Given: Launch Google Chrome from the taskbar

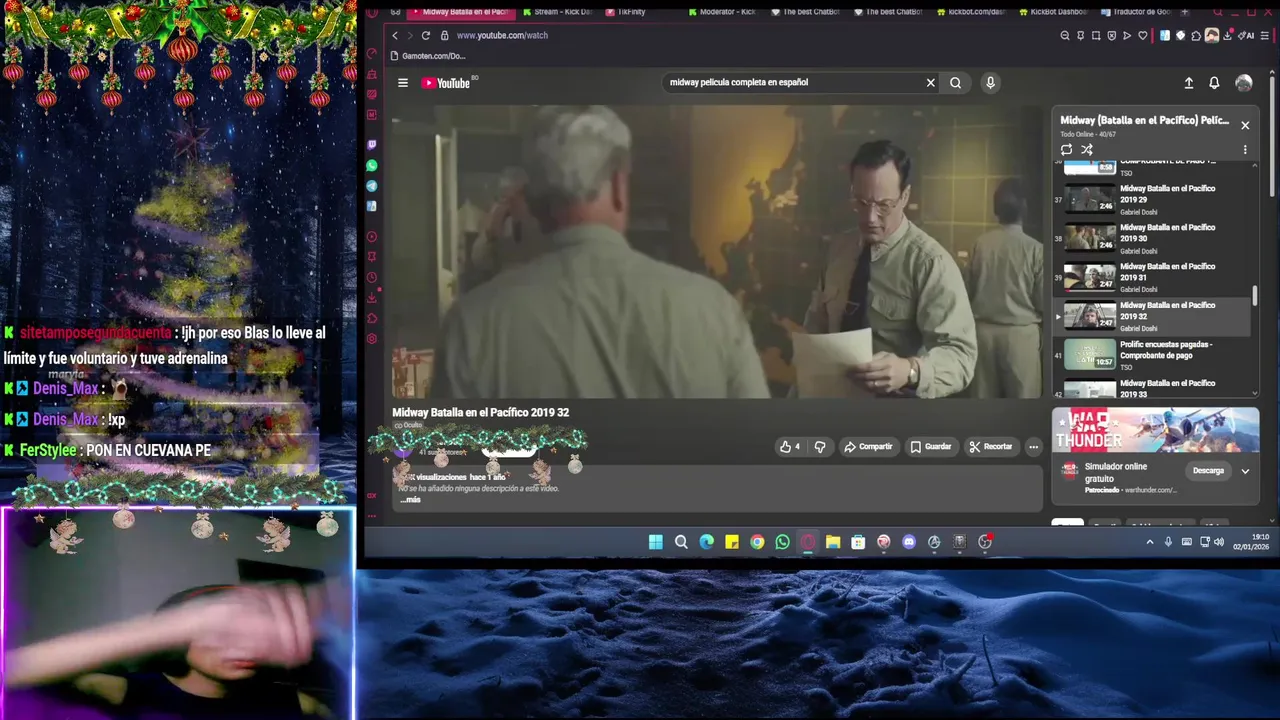Looking at the screenshot, I should coord(757,542).
